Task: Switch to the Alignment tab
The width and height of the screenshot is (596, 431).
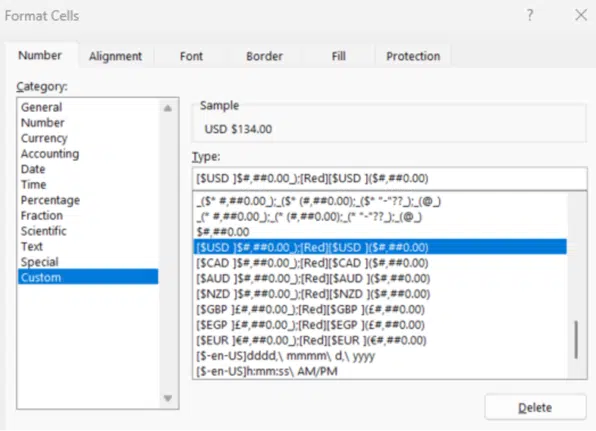Action: [x=116, y=56]
